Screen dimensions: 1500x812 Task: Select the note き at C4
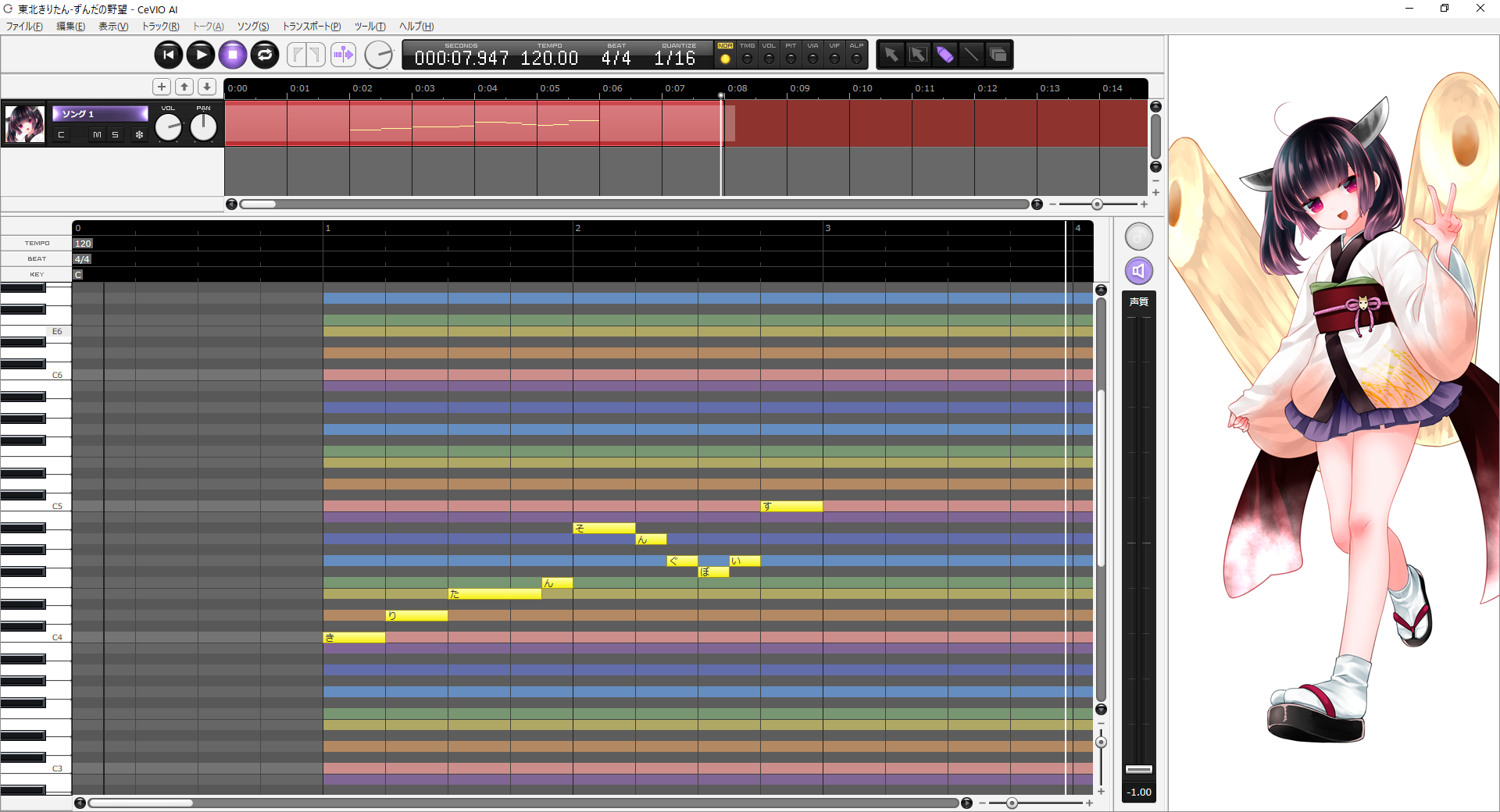(354, 638)
